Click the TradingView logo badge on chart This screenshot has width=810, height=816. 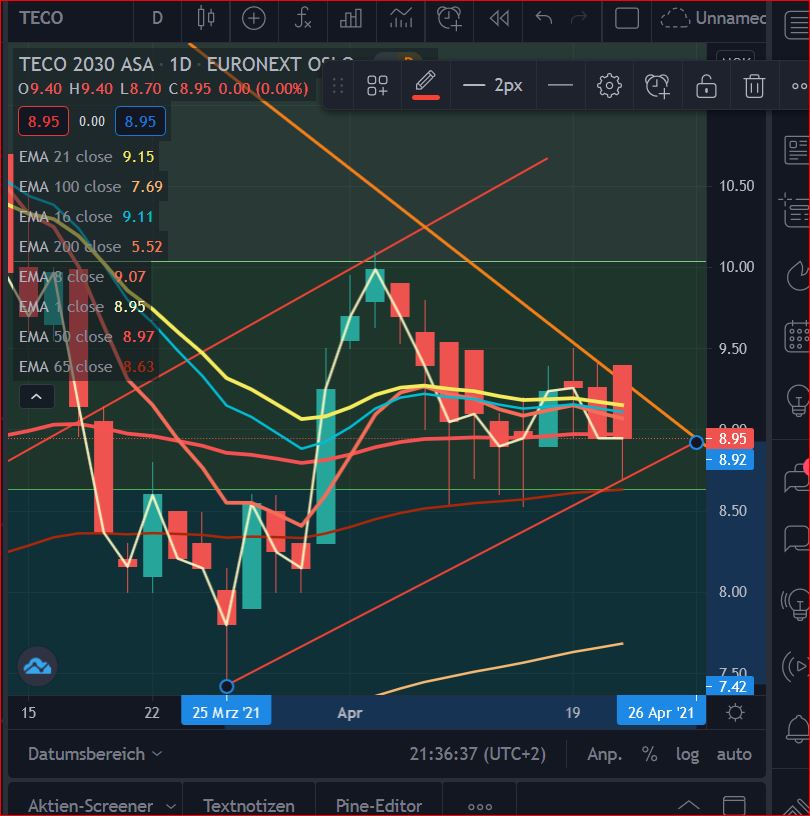point(37,666)
